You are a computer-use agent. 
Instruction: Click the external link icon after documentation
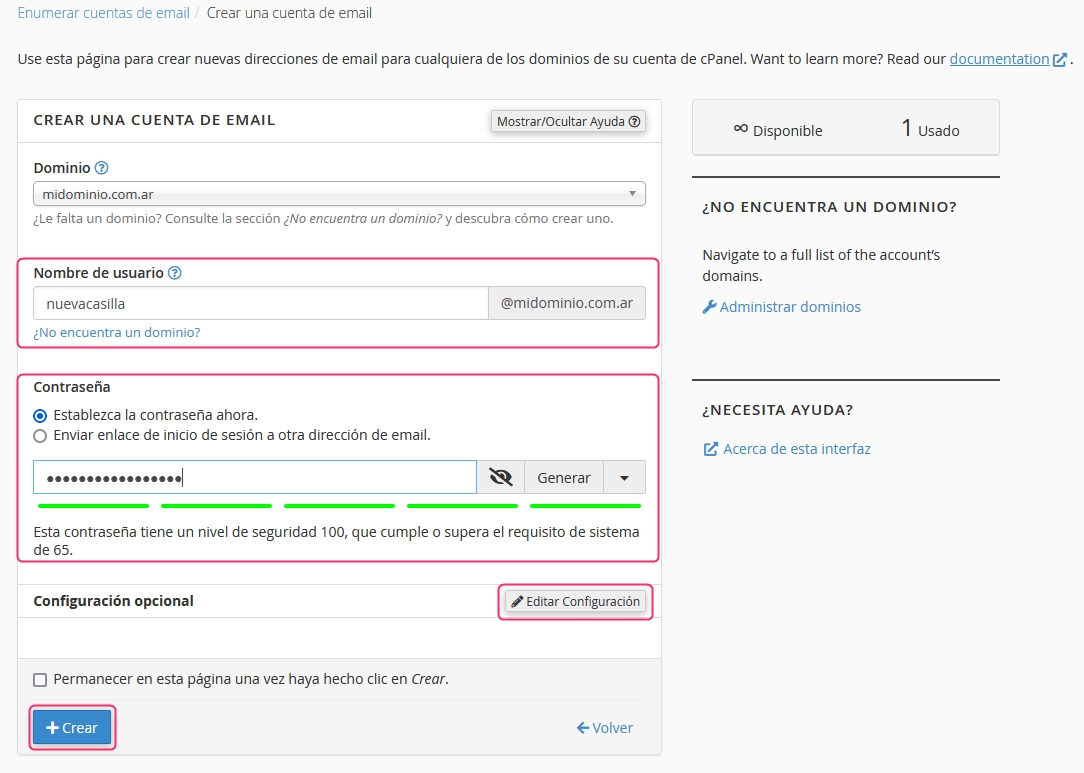(x=1059, y=60)
